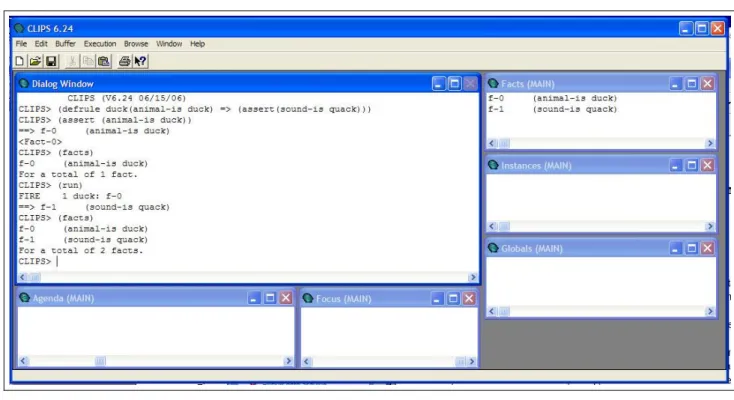Image resolution: width=734 pixels, height=400 pixels.
Task: Click the Facts (MAIN) window icon
Action: 493,83
